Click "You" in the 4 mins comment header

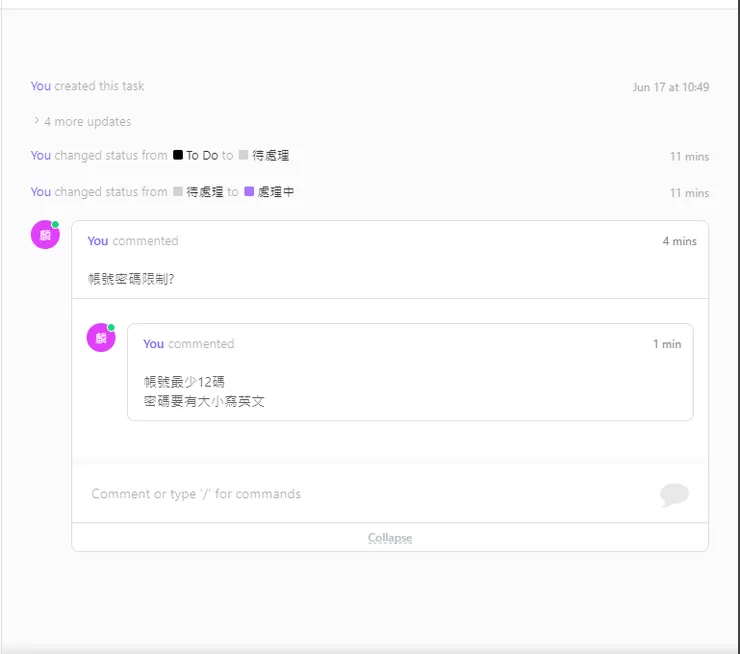(98, 241)
